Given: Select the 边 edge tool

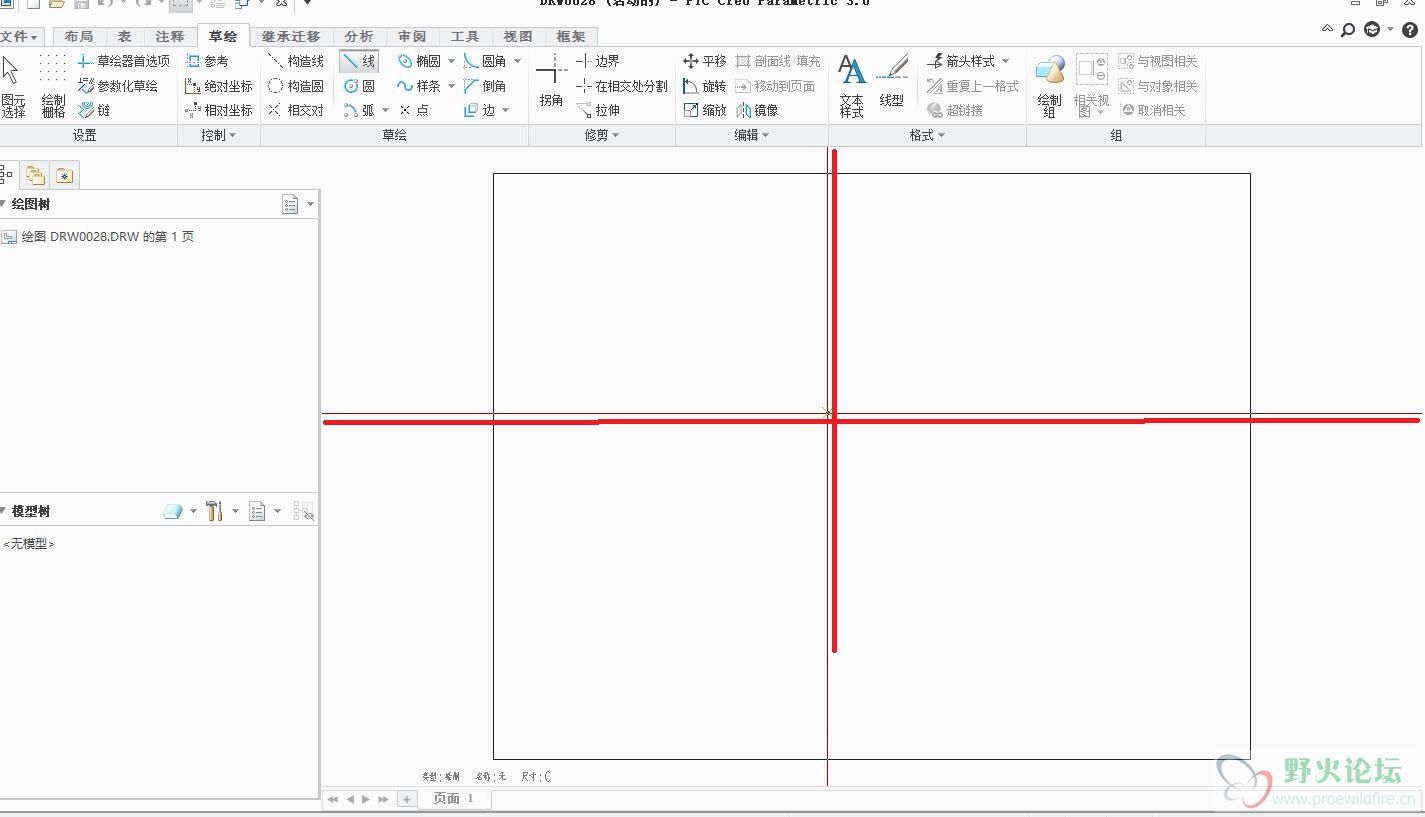Looking at the screenshot, I should pos(479,110).
